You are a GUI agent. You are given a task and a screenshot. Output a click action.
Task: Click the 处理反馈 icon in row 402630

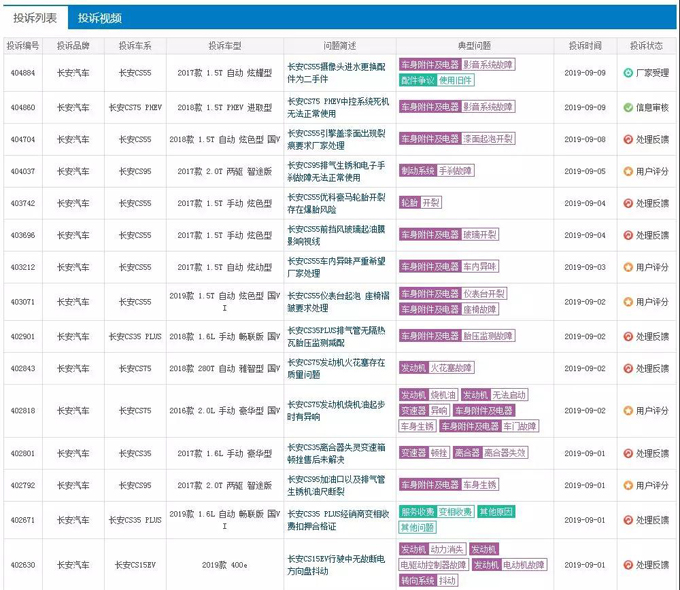628,565
